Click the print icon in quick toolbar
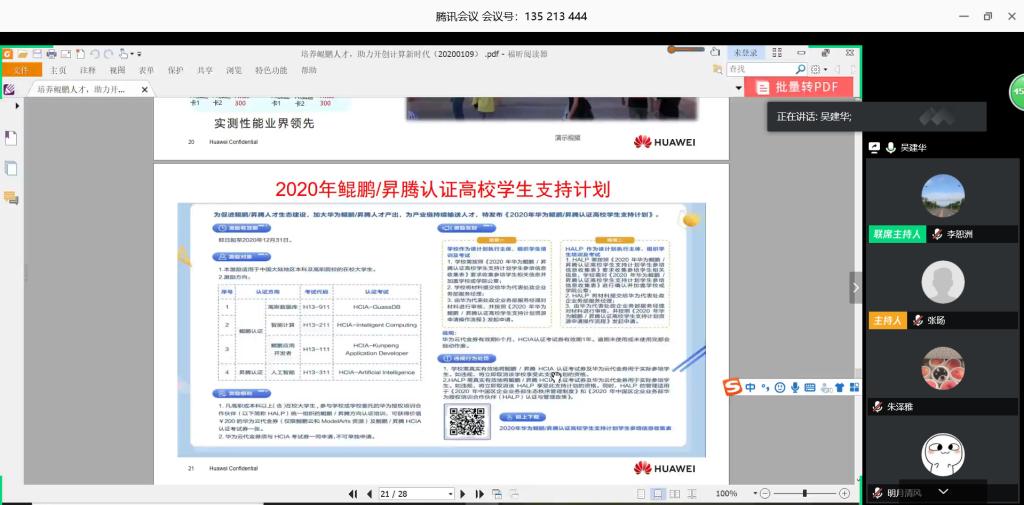Viewport: 1024px width, 505px height. (x=51, y=53)
